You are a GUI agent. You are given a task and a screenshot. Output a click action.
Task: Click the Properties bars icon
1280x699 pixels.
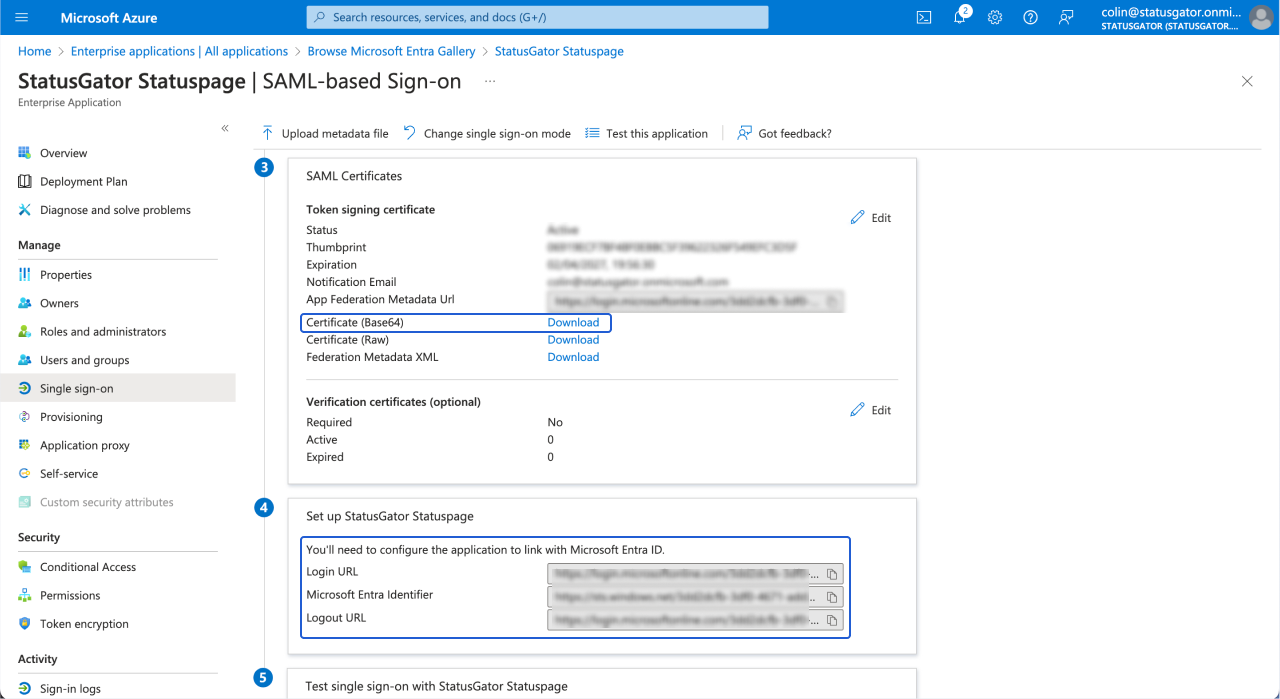coord(25,275)
